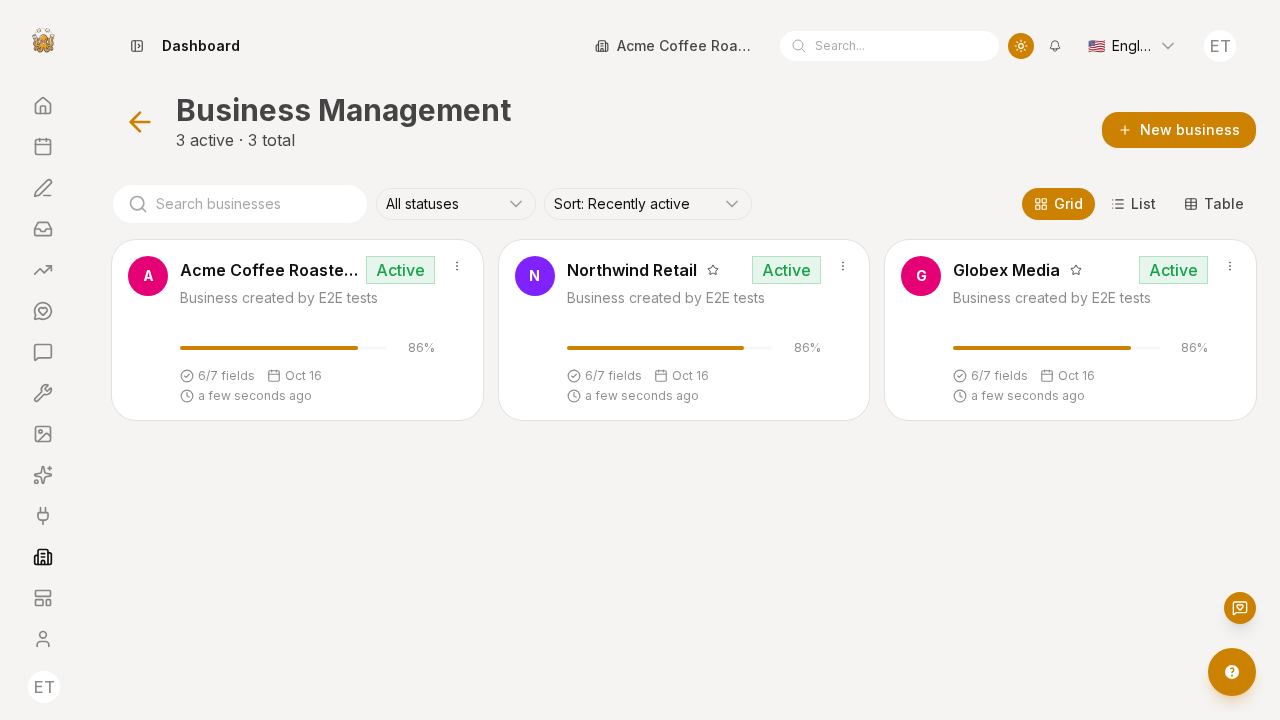
Task: Switch to List view
Action: pos(1133,204)
